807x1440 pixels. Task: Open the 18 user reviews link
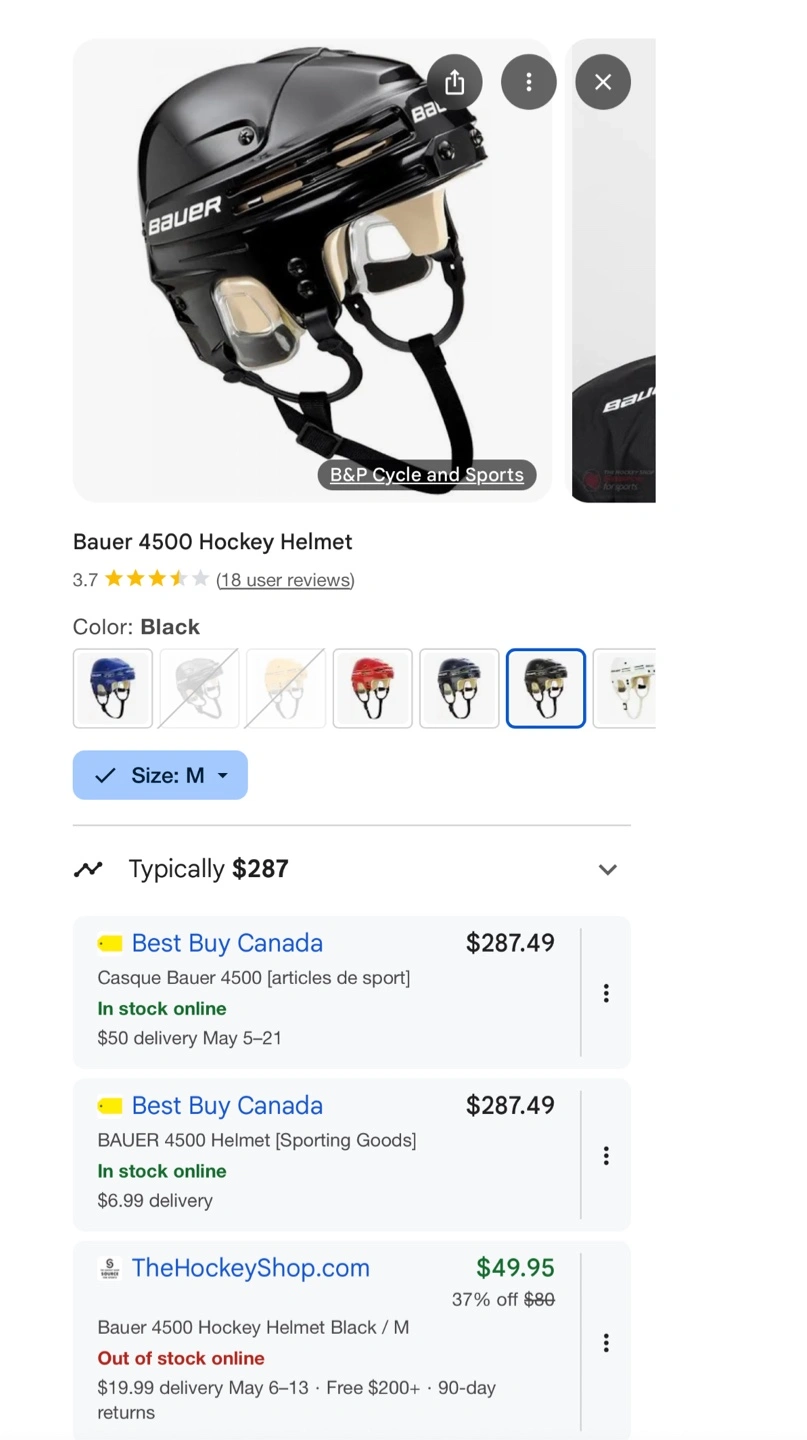pos(285,580)
